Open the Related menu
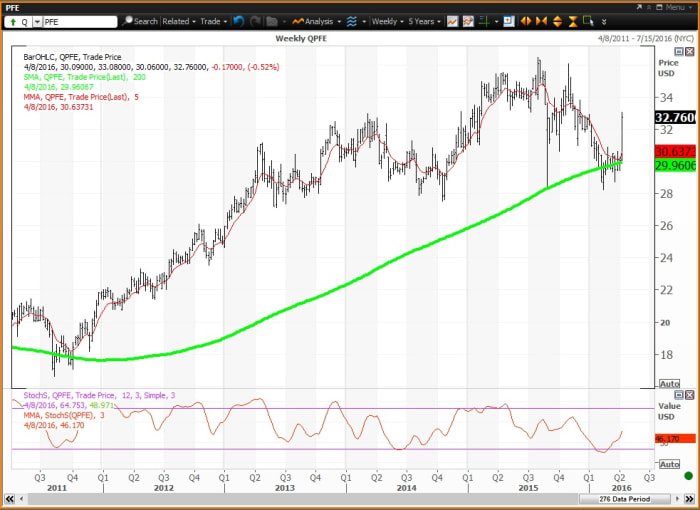Viewport: 700px width, 510px height. click(178, 21)
